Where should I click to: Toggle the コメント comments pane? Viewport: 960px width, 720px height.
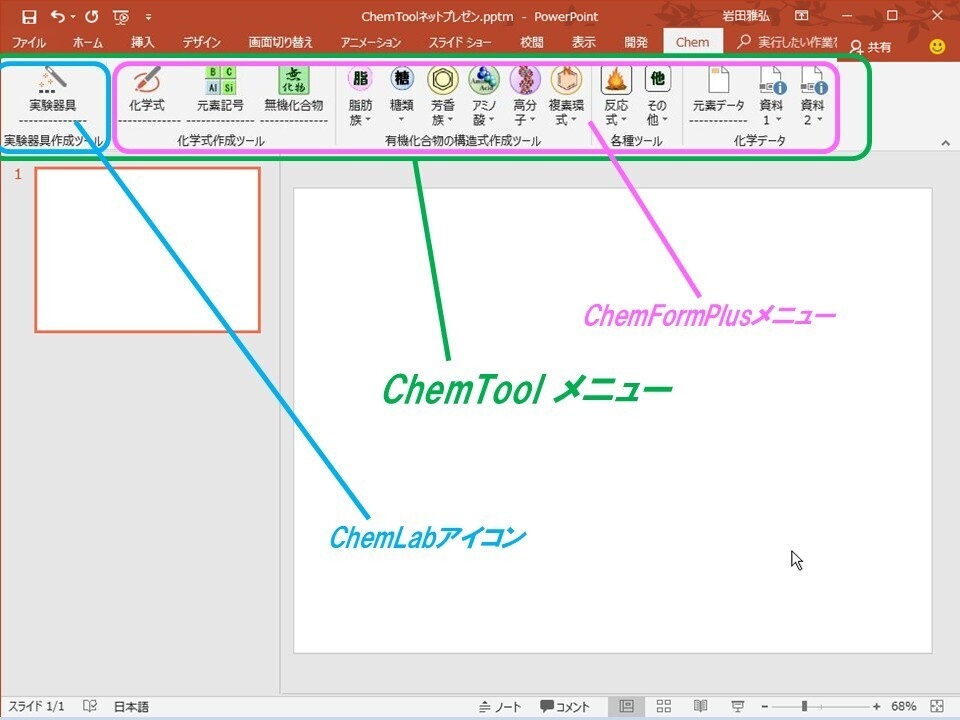tap(564, 707)
